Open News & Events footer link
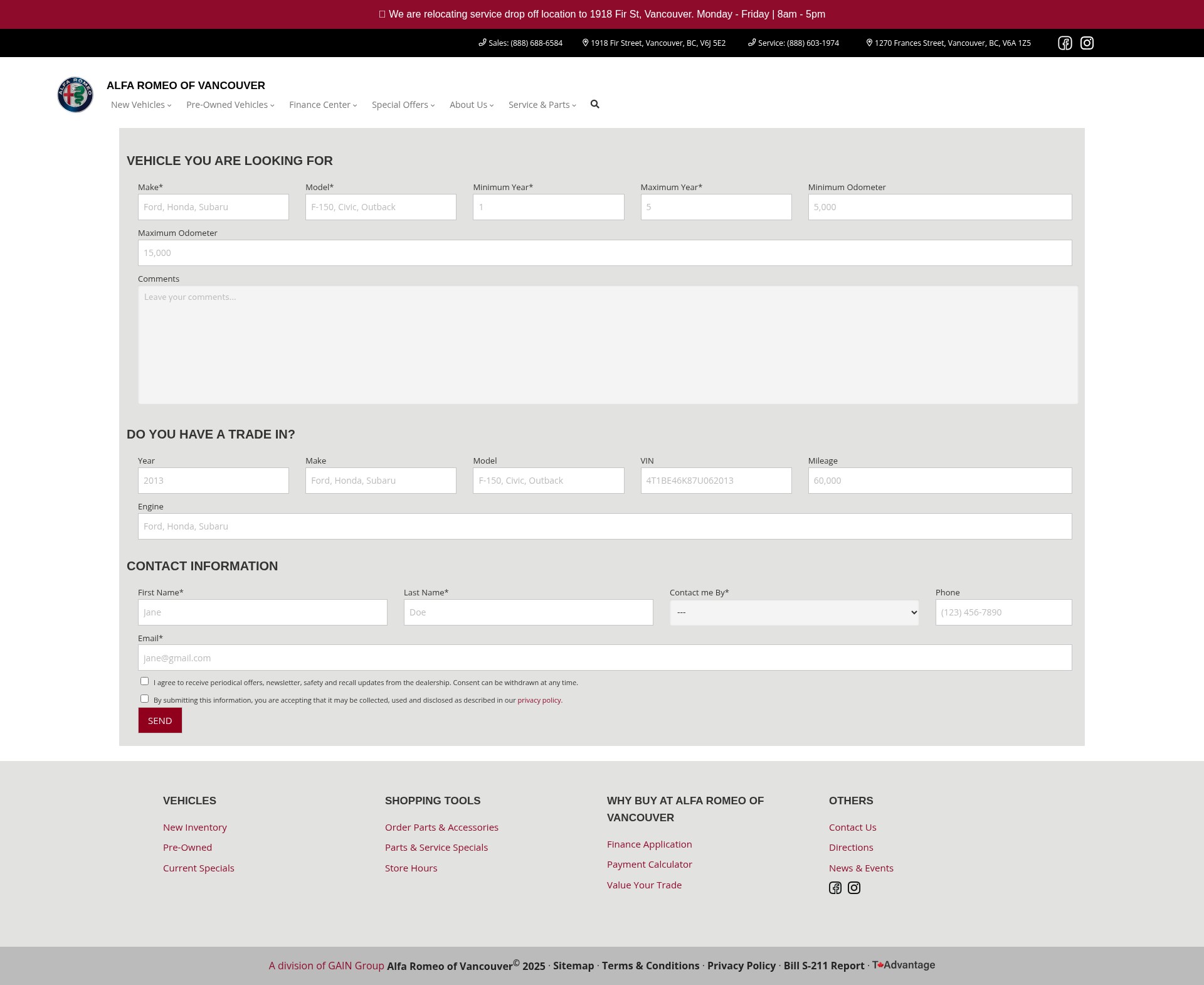This screenshot has height=985, width=1204. [861, 868]
